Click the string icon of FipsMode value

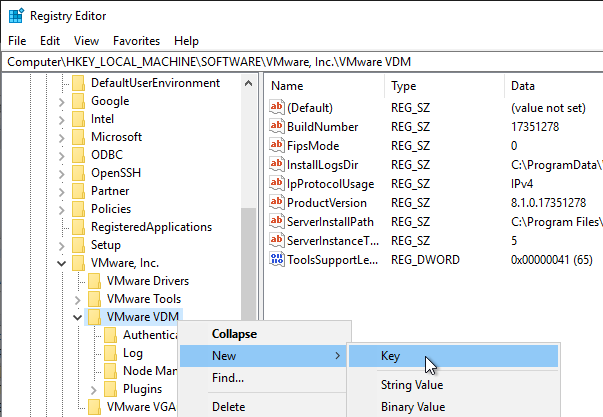pos(277,145)
